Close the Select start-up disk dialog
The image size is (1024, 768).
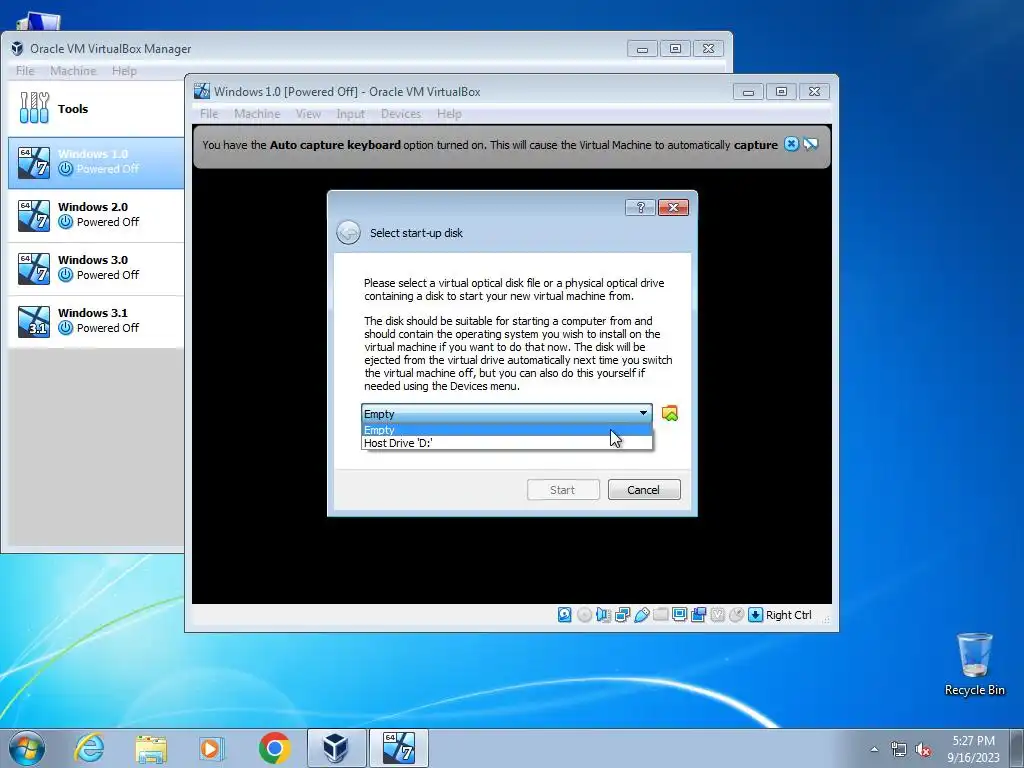(x=673, y=208)
